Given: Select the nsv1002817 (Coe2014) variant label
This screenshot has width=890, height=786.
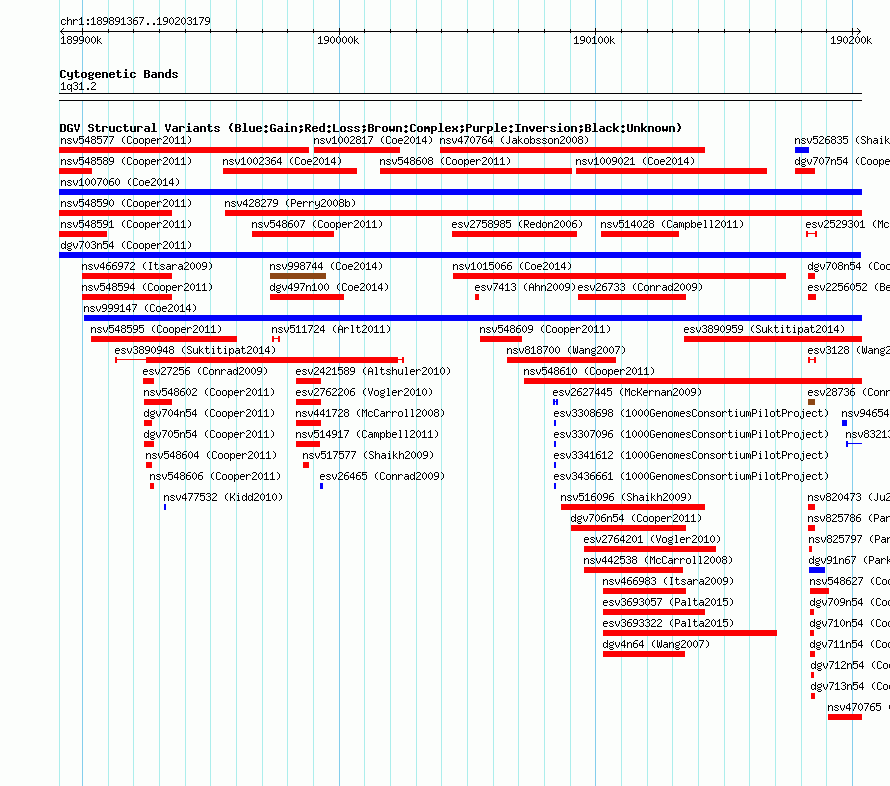Looking at the screenshot, I should pos(373,140).
